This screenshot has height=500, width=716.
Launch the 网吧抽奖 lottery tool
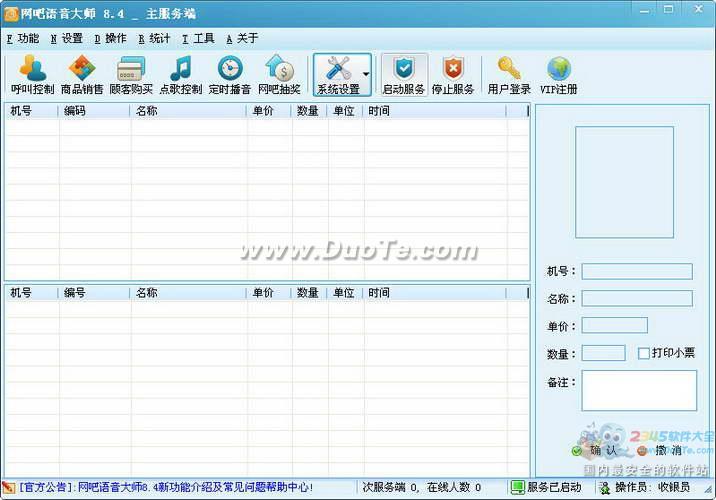(279, 75)
